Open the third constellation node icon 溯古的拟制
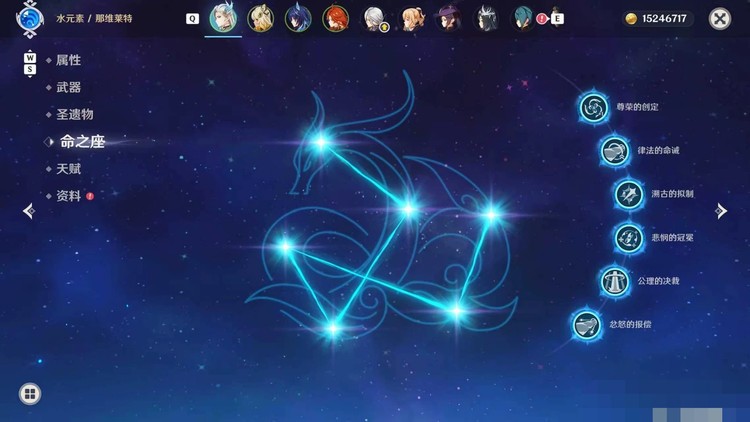Image resolution: width=750 pixels, height=422 pixels. pos(629,194)
